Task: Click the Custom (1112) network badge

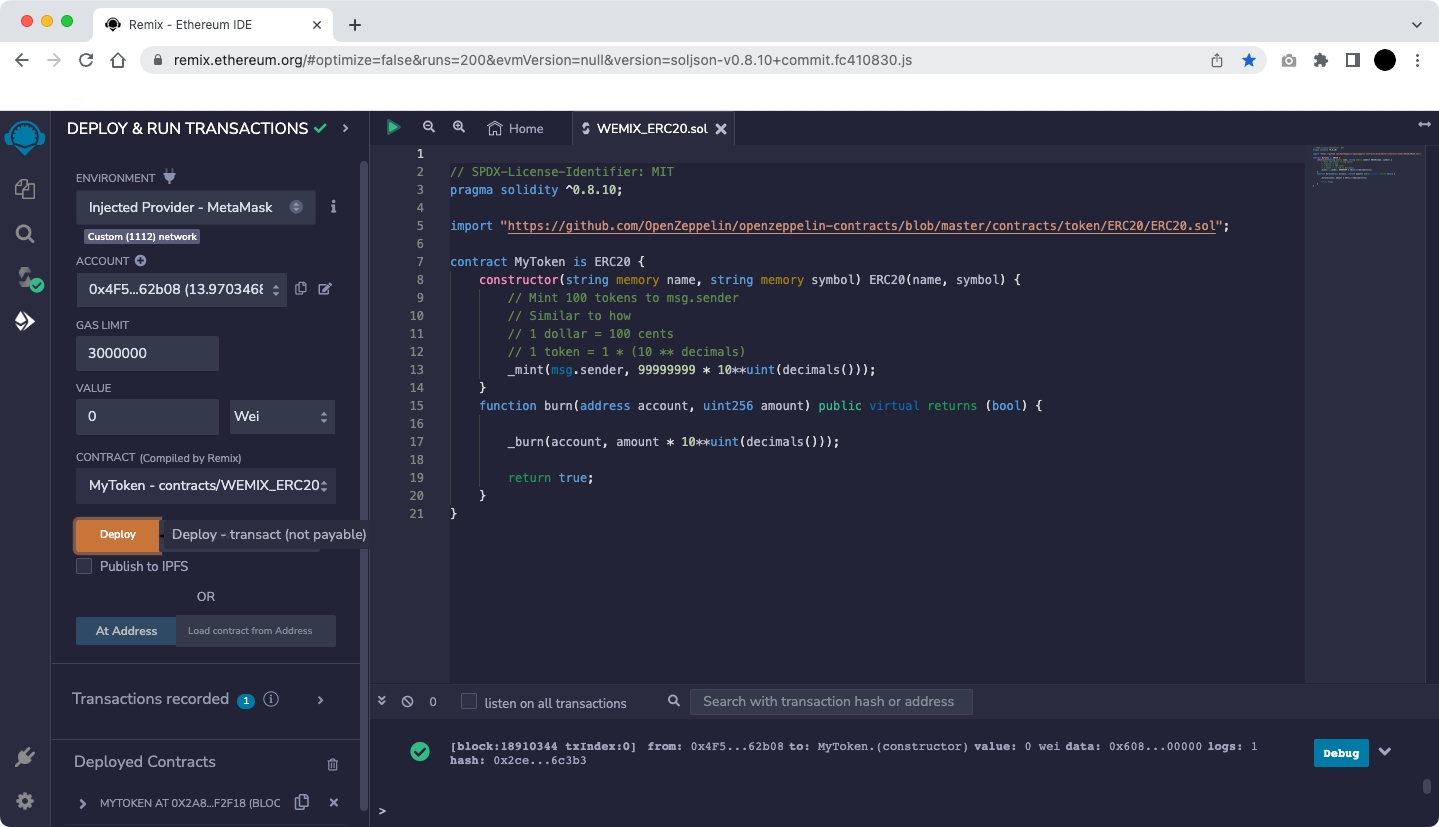Action: [x=142, y=237]
